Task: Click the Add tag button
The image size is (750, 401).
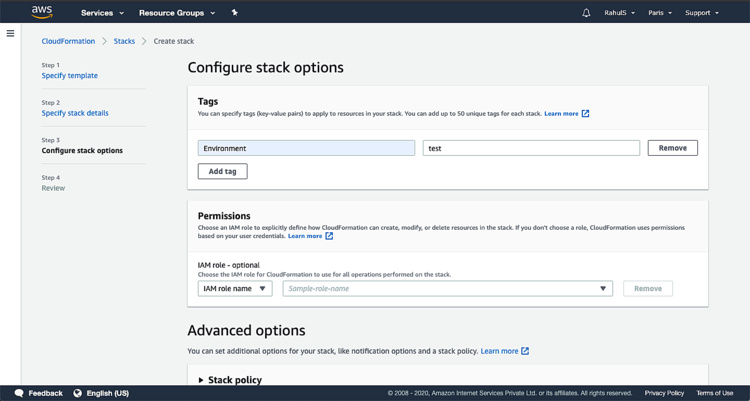Action: pos(222,172)
